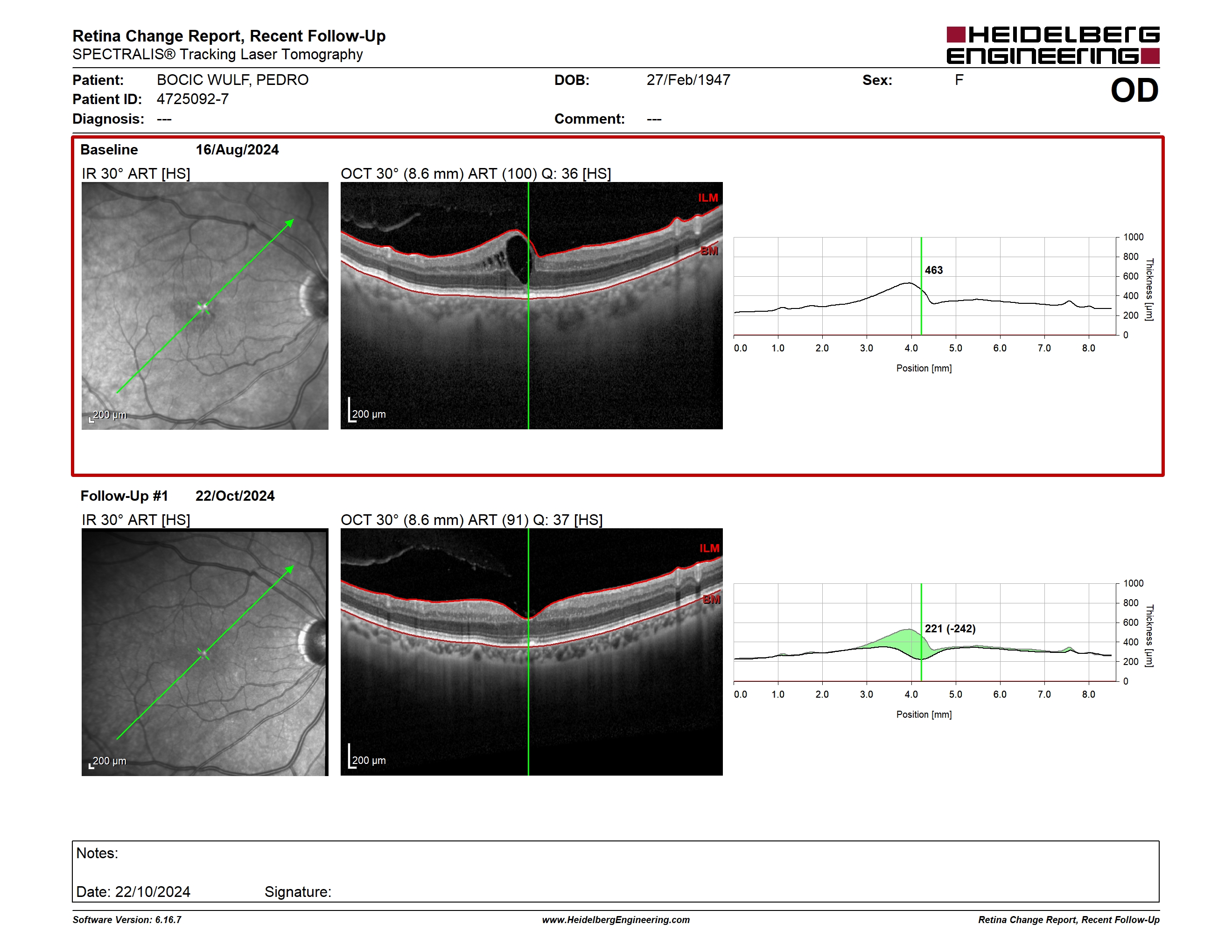Click the scan-line arrowhead on baseline IR image
Viewport: 1232px width, 952px height.
(x=290, y=223)
